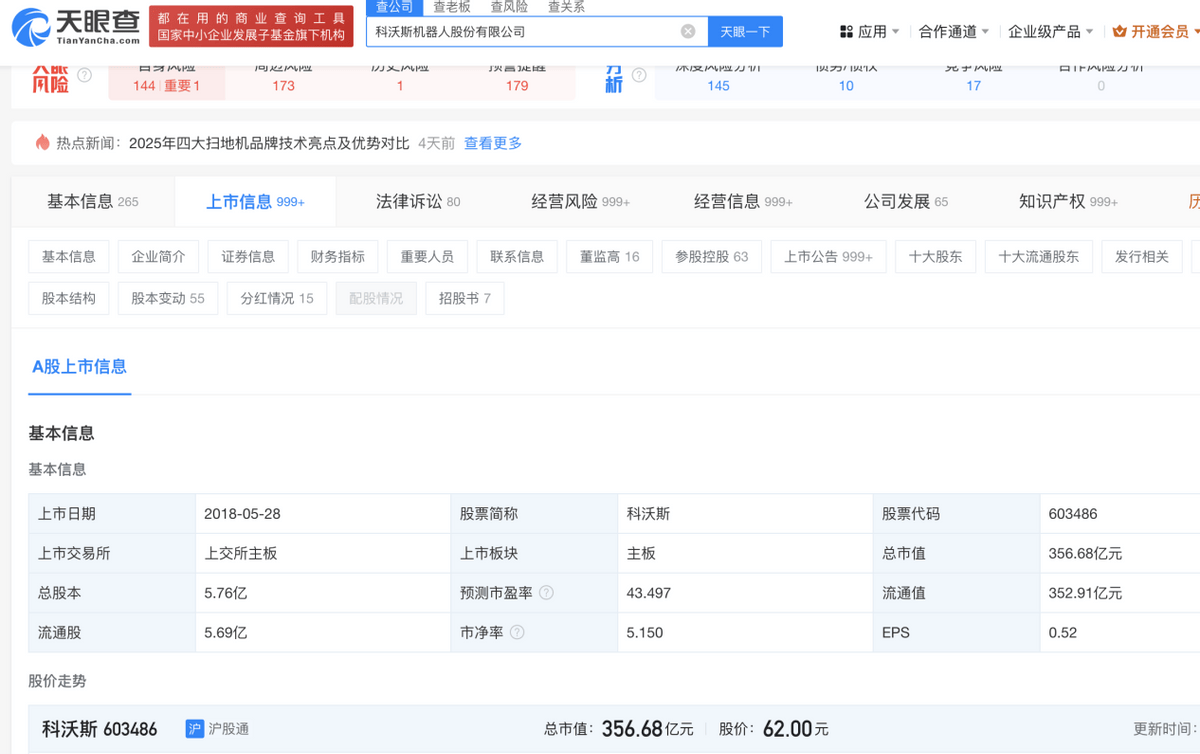
Task: Jump to the 招股书 7 section
Action: 464,299
